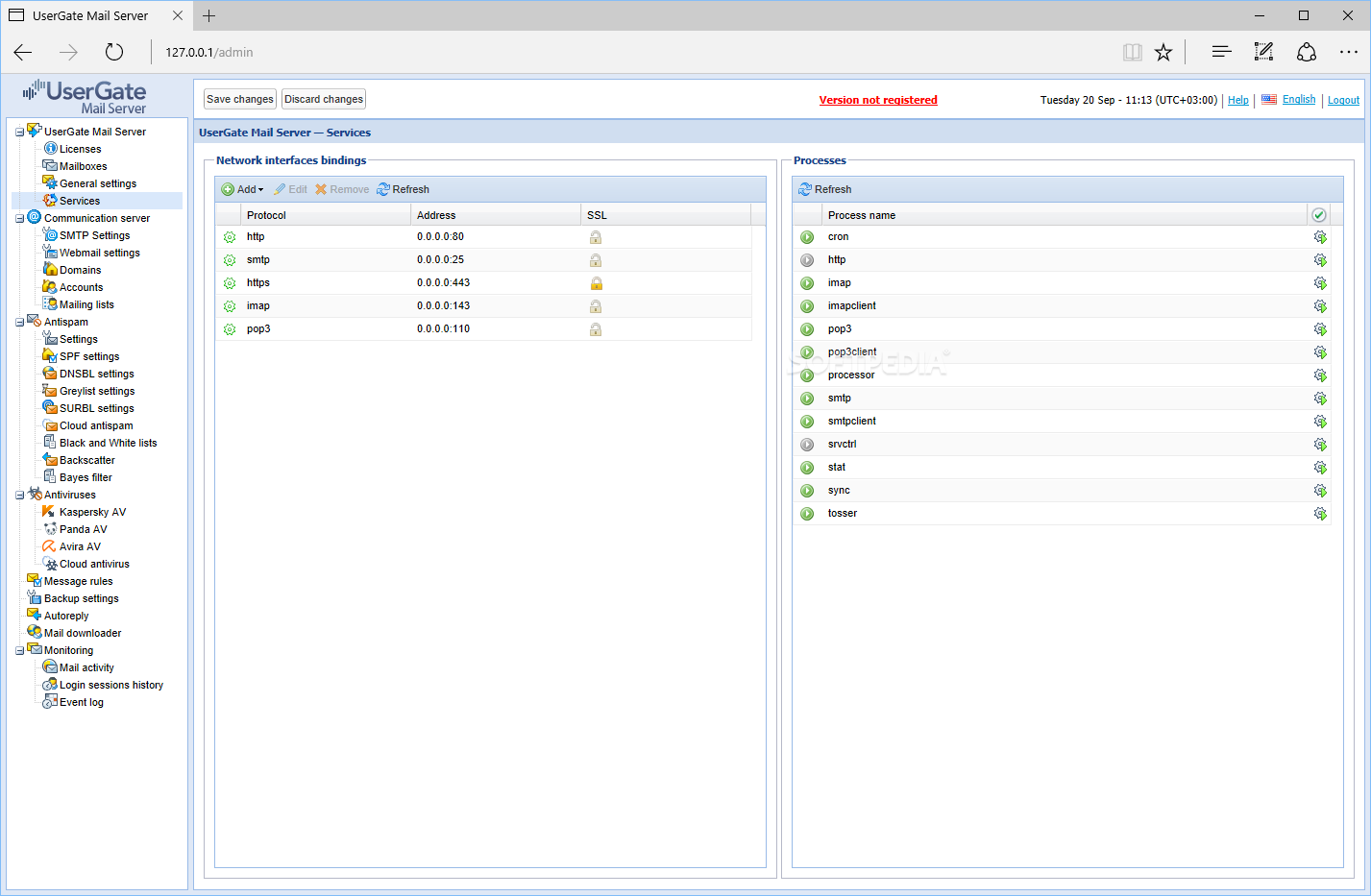
Task: Click the Refresh icon in the Processes panel
Action: pos(805,189)
